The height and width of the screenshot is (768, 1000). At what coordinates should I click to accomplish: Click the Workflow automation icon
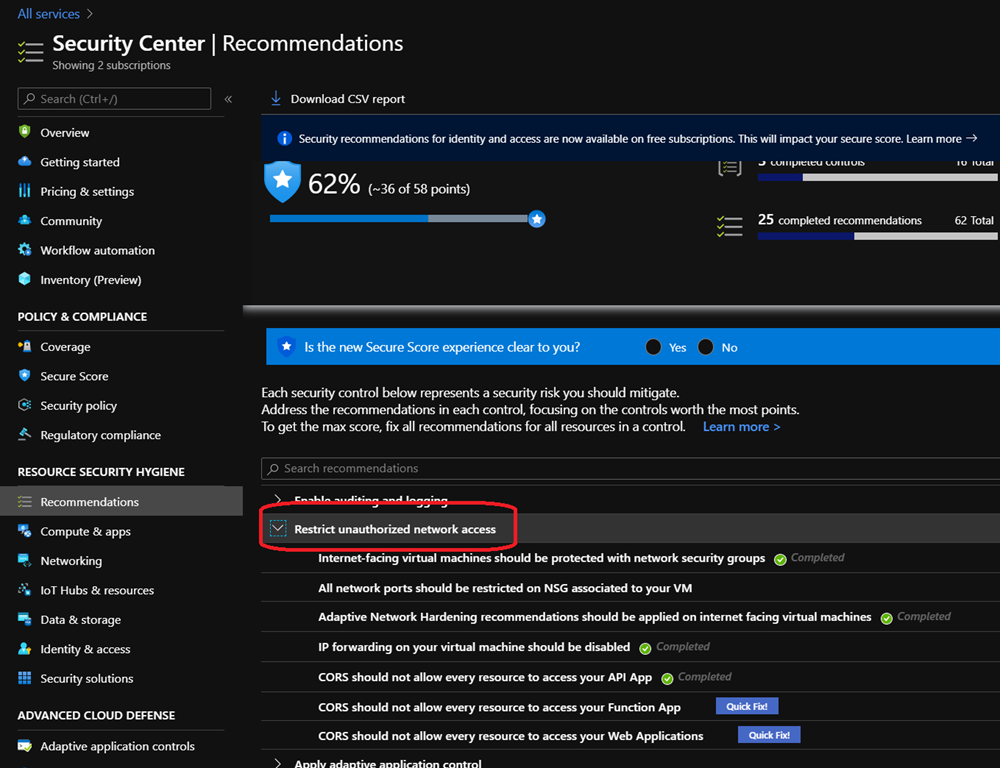pos(25,250)
